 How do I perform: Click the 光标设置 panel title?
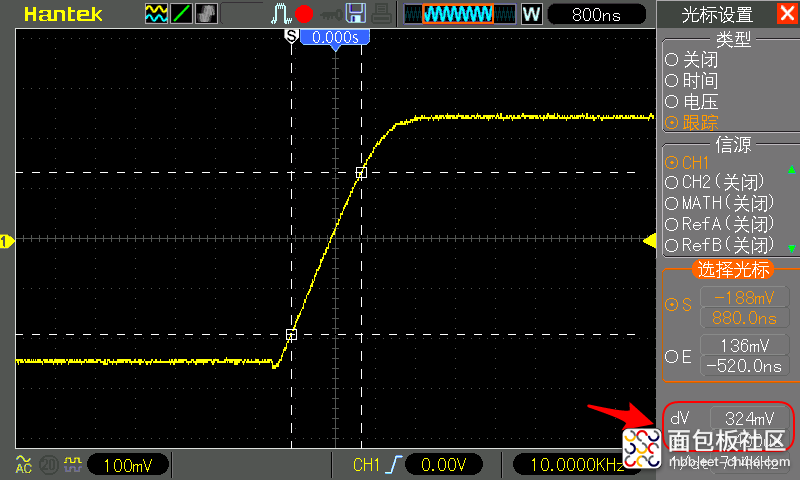point(717,14)
